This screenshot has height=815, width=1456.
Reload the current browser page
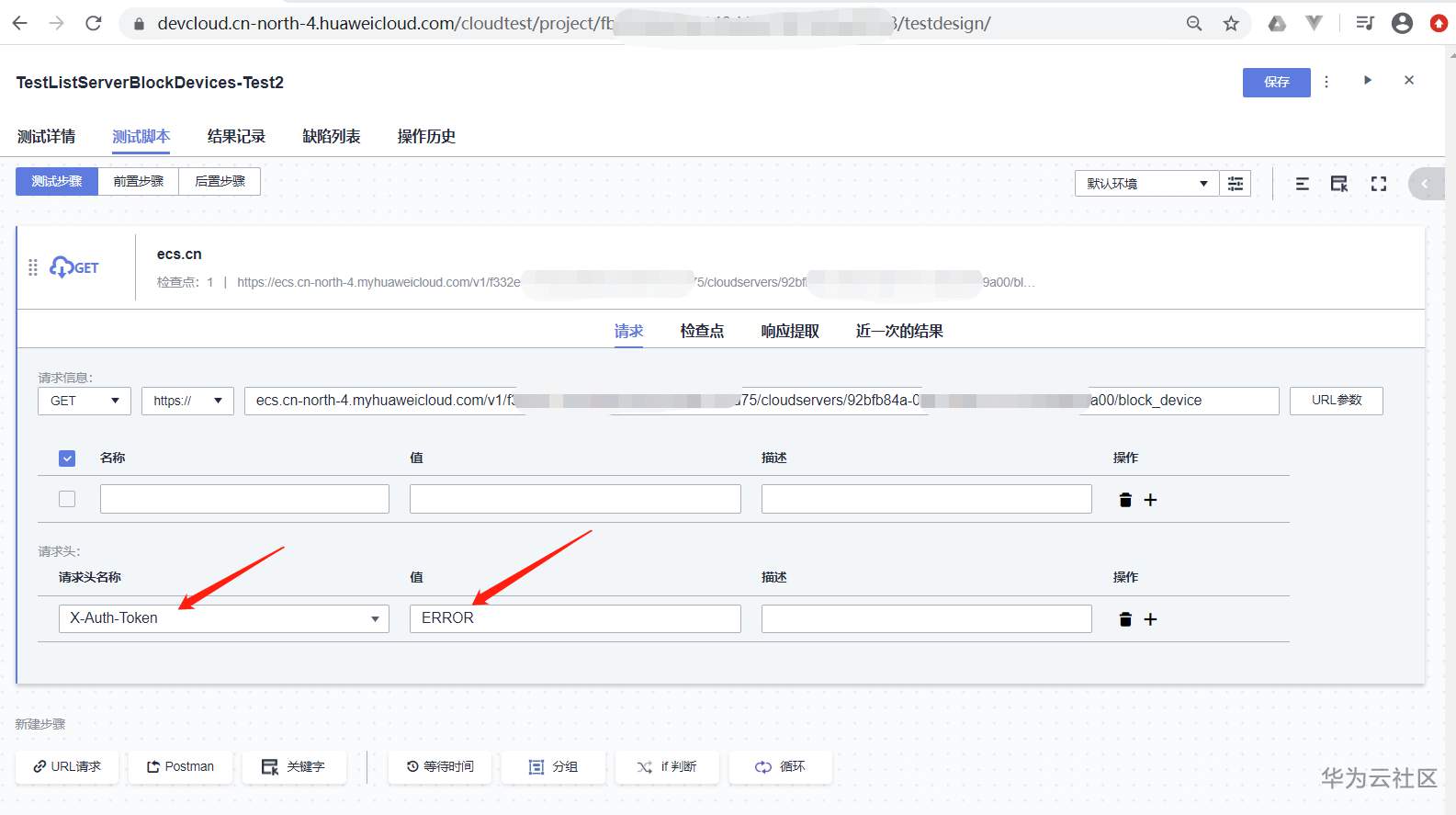(94, 23)
